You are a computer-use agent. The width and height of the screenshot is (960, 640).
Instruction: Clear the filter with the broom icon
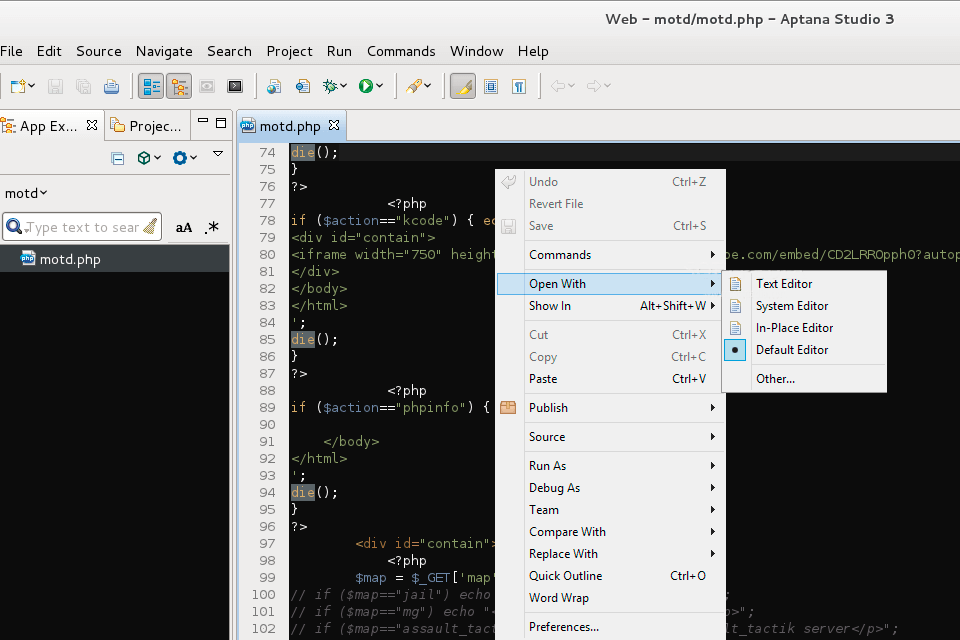click(x=150, y=227)
